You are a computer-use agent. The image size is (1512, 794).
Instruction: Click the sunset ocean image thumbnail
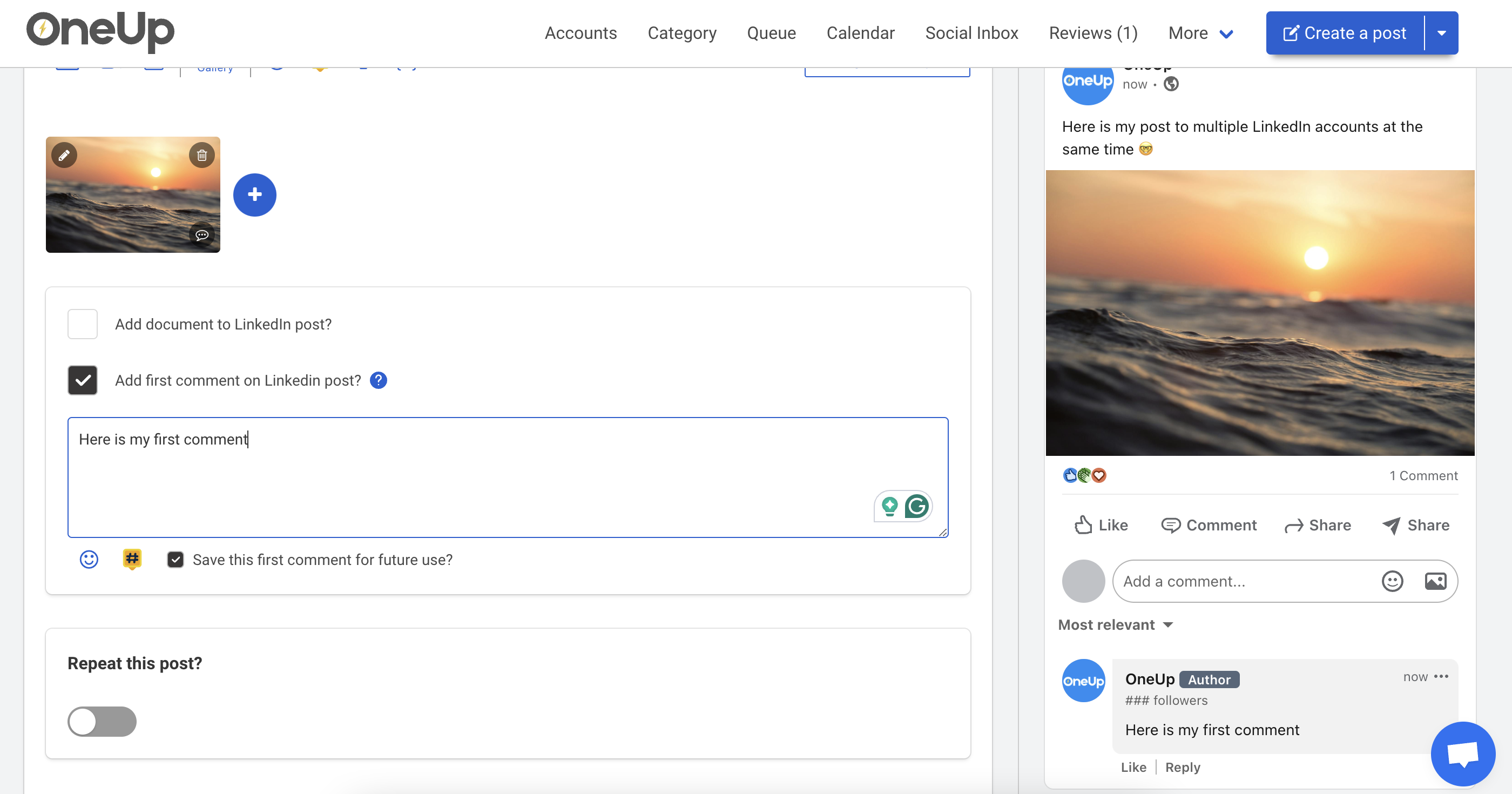coord(134,194)
